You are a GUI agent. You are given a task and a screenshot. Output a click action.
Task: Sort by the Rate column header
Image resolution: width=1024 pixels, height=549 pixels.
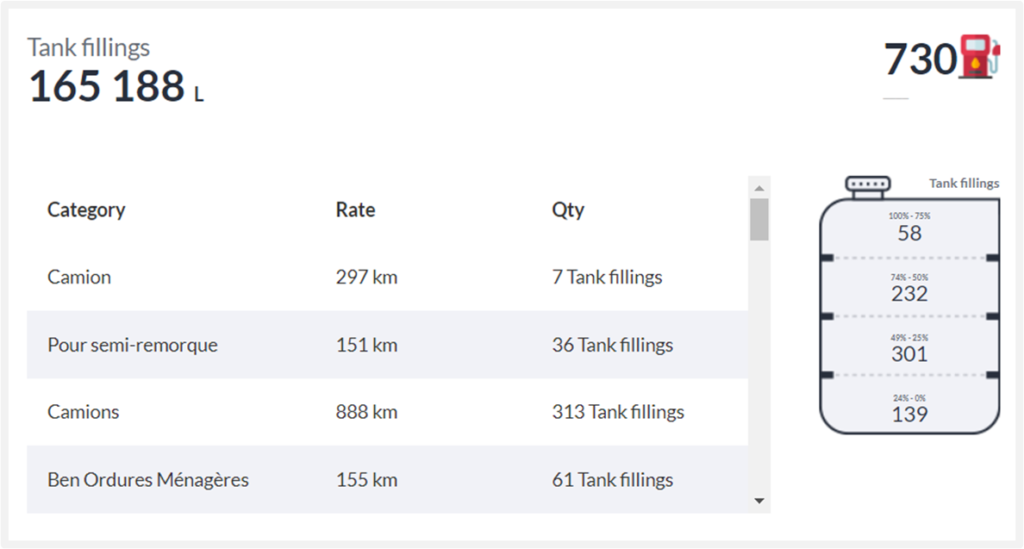pyautogui.click(x=355, y=210)
